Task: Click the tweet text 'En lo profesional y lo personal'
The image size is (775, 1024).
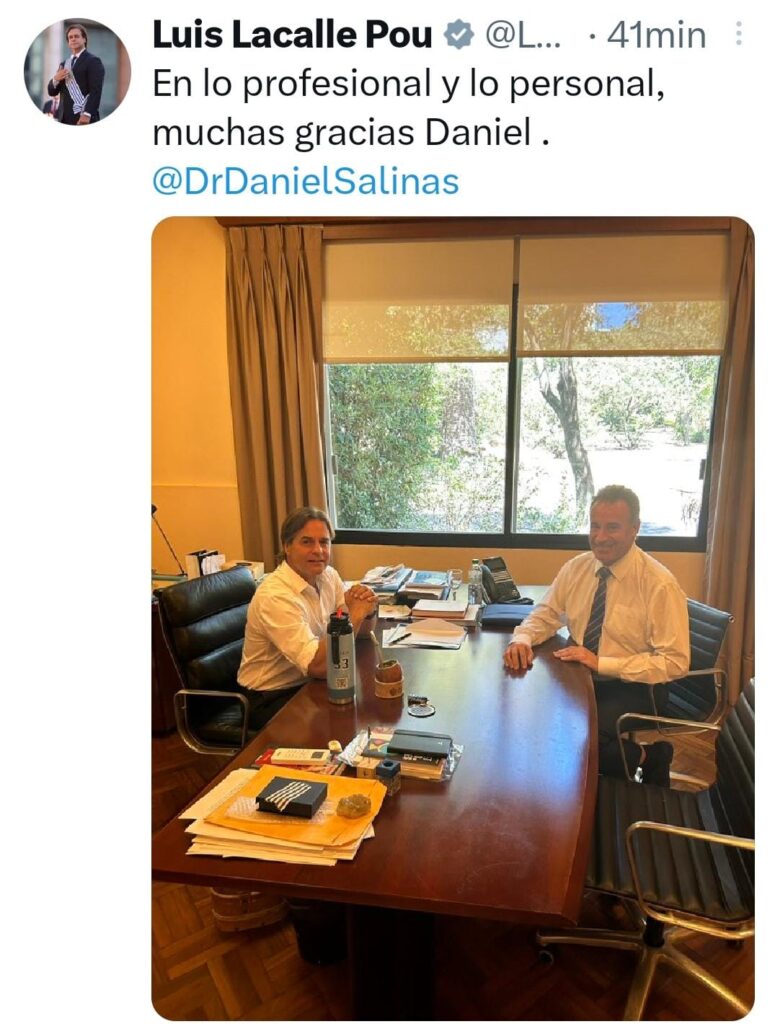Action: click(x=408, y=84)
